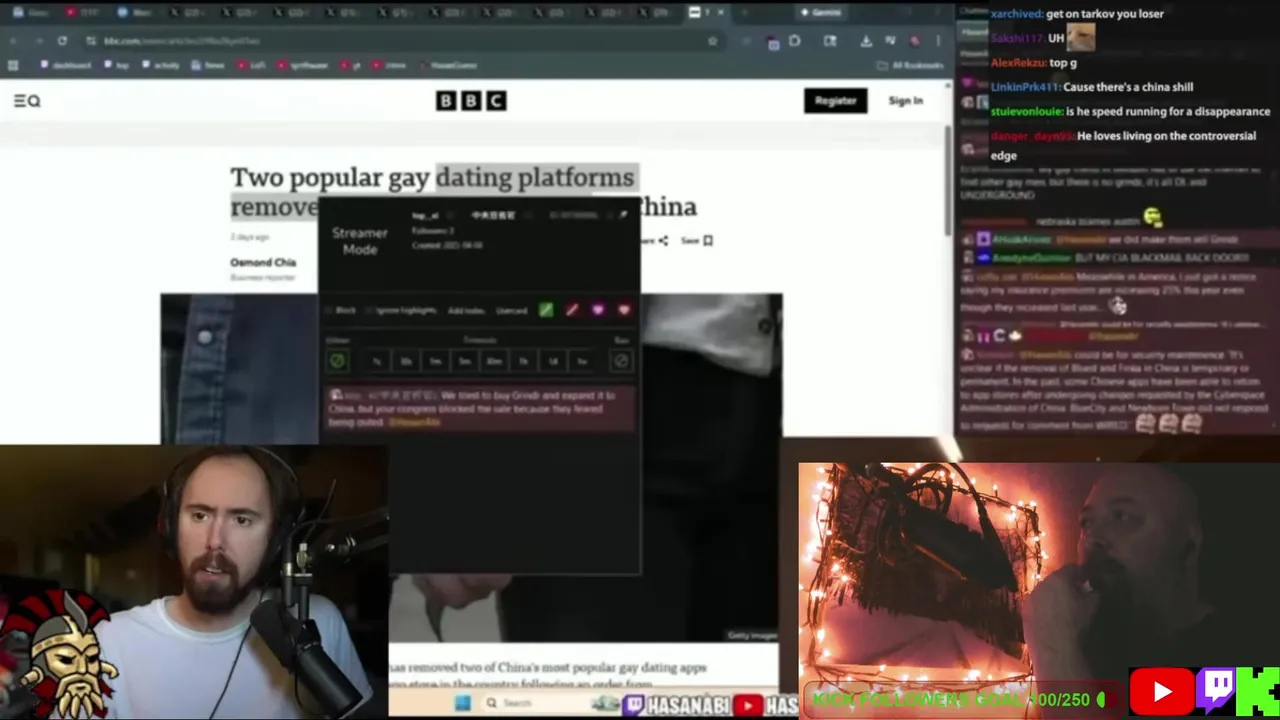
Task: Click the article headline text
Action: pos(463,191)
